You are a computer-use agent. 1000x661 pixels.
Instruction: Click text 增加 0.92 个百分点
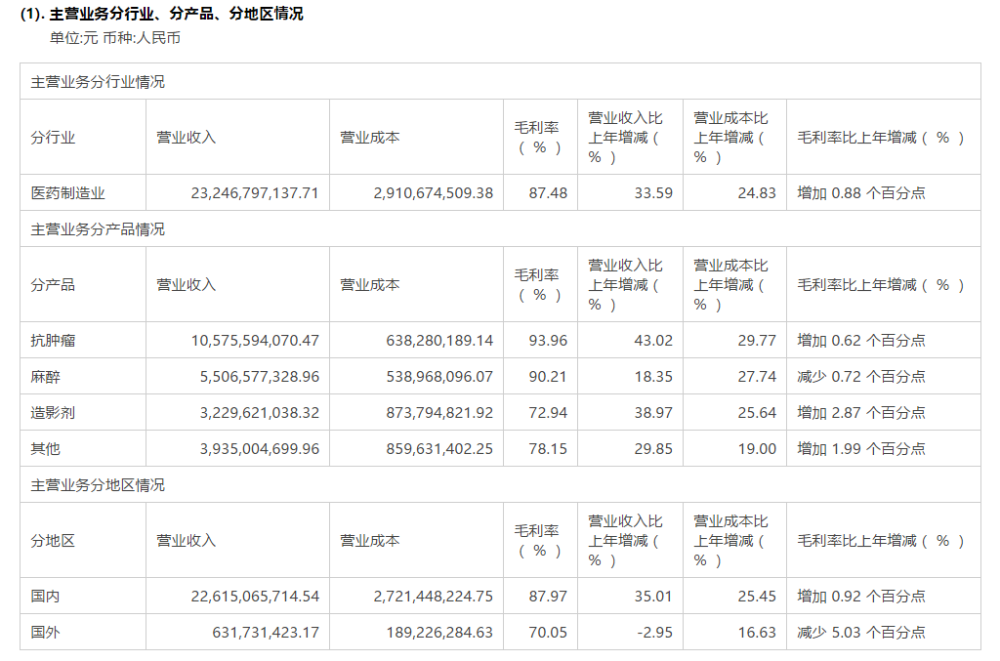pyautogui.click(x=861, y=596)
